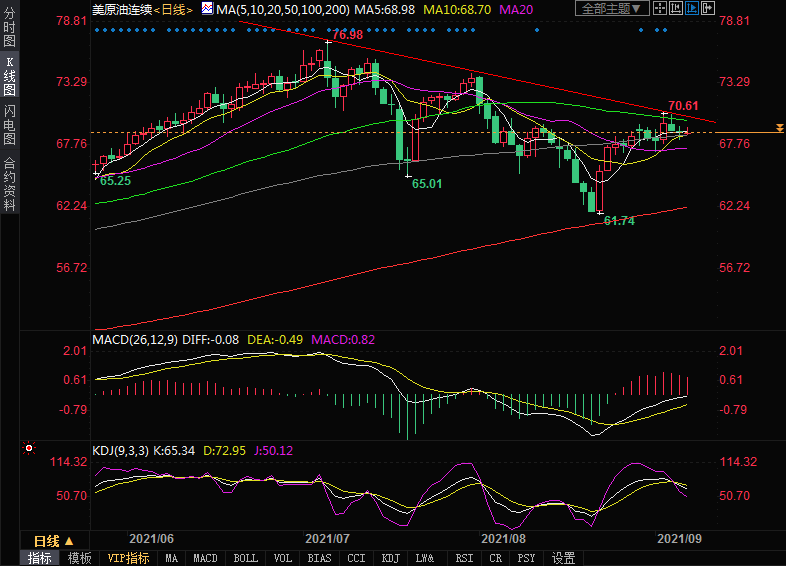This screenshot has width=786, height=566.
Task: Open the 设置 settings button
Action: [564, 558]
